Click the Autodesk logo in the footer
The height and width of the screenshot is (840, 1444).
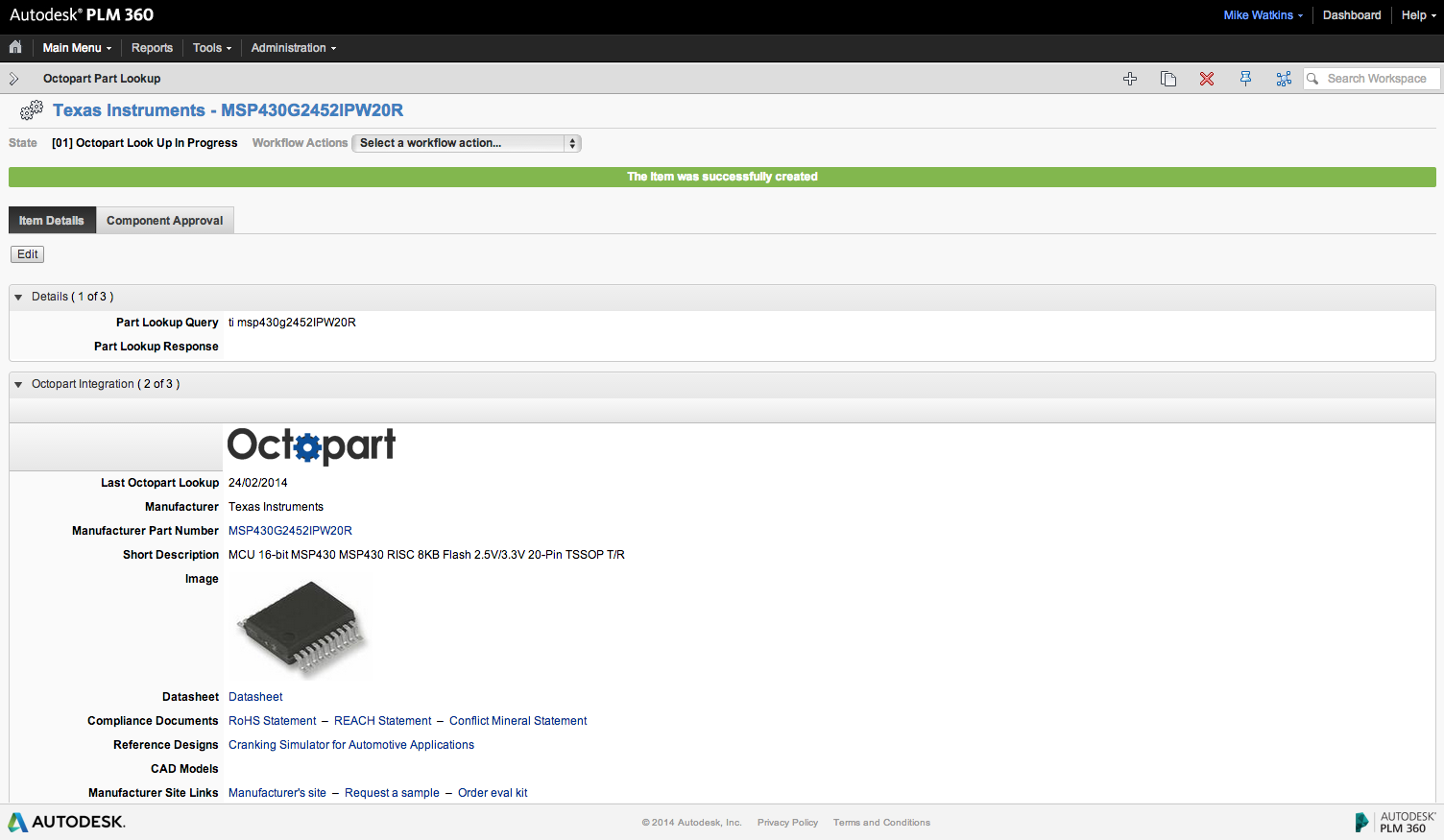tap(67, 822)
